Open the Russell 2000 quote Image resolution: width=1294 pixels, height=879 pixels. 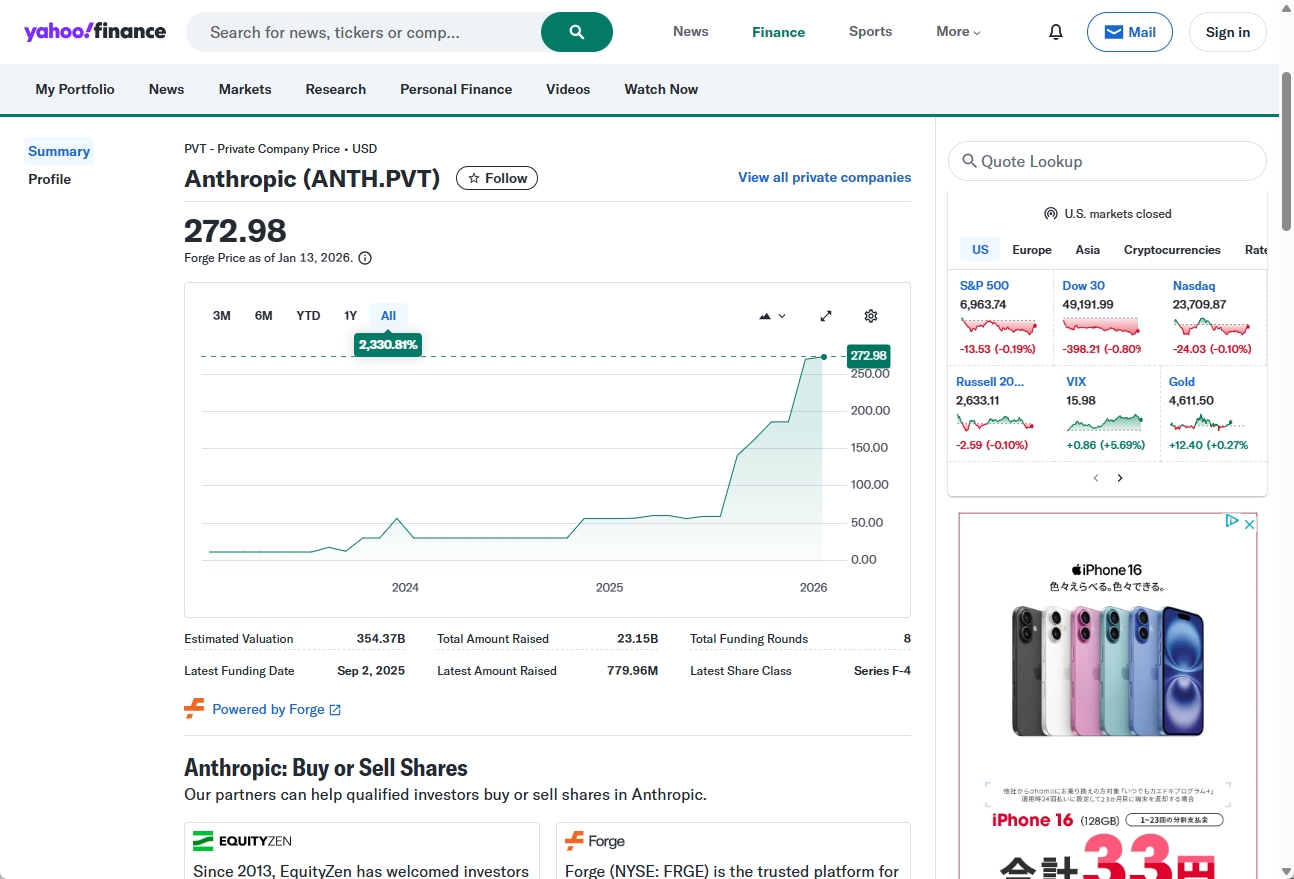(x=991, y=381)
